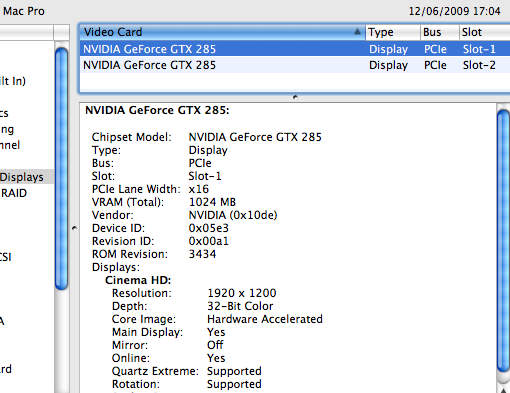Click the Revision ID value 0x00a1
The height and width of the screenshot is (393, 510).
coord(209,241)
